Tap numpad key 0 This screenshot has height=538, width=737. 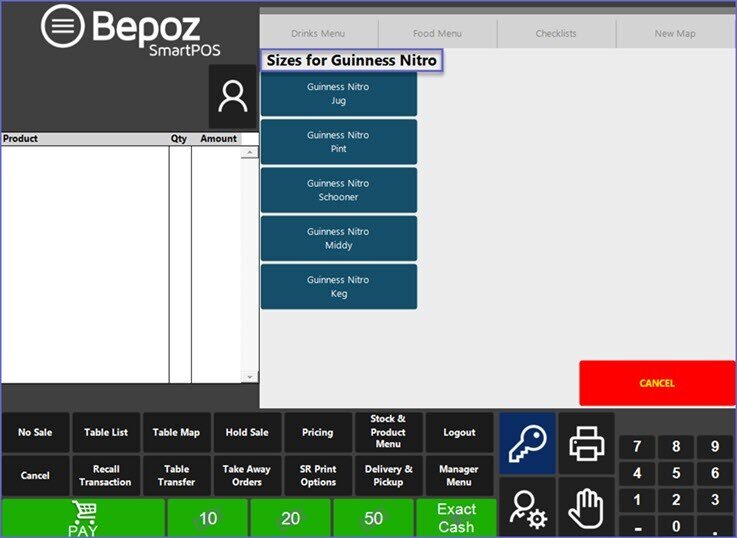tap(676, 526)
